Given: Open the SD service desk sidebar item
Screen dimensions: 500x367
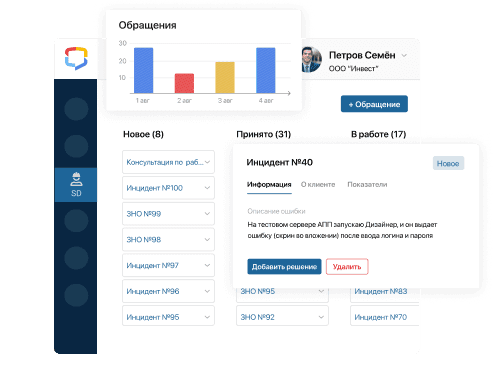Looking at the screenshot, I should coord(76,185).
